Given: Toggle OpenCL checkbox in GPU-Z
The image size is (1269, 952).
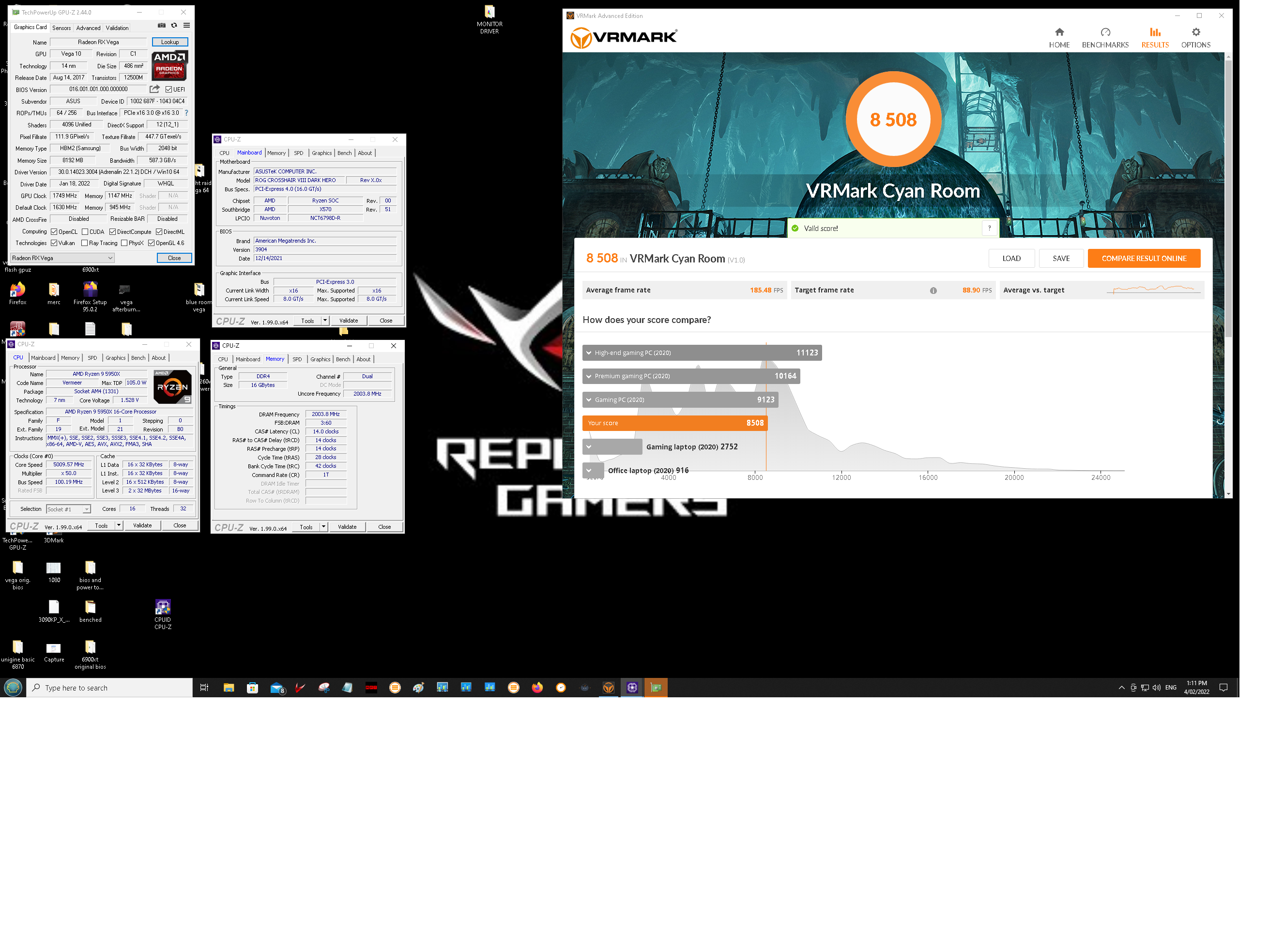Looking at the screenshot, I should point(54,232).
